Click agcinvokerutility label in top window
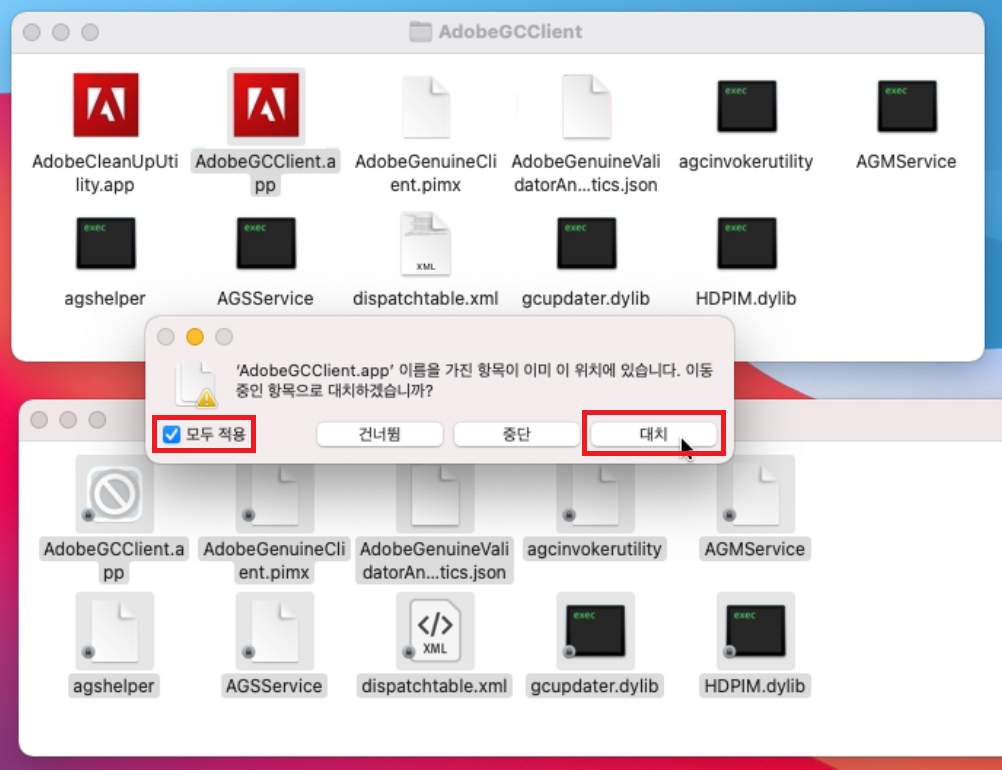The width and height of the screenshot is (1002, 770). pyautogui.click(x=746, y=162)
